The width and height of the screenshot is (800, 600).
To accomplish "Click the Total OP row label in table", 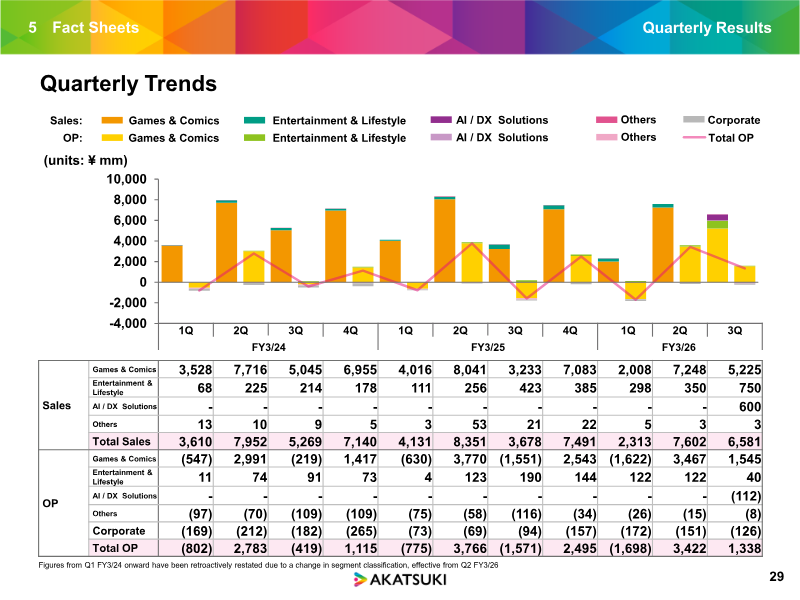I will coord(115,548).
